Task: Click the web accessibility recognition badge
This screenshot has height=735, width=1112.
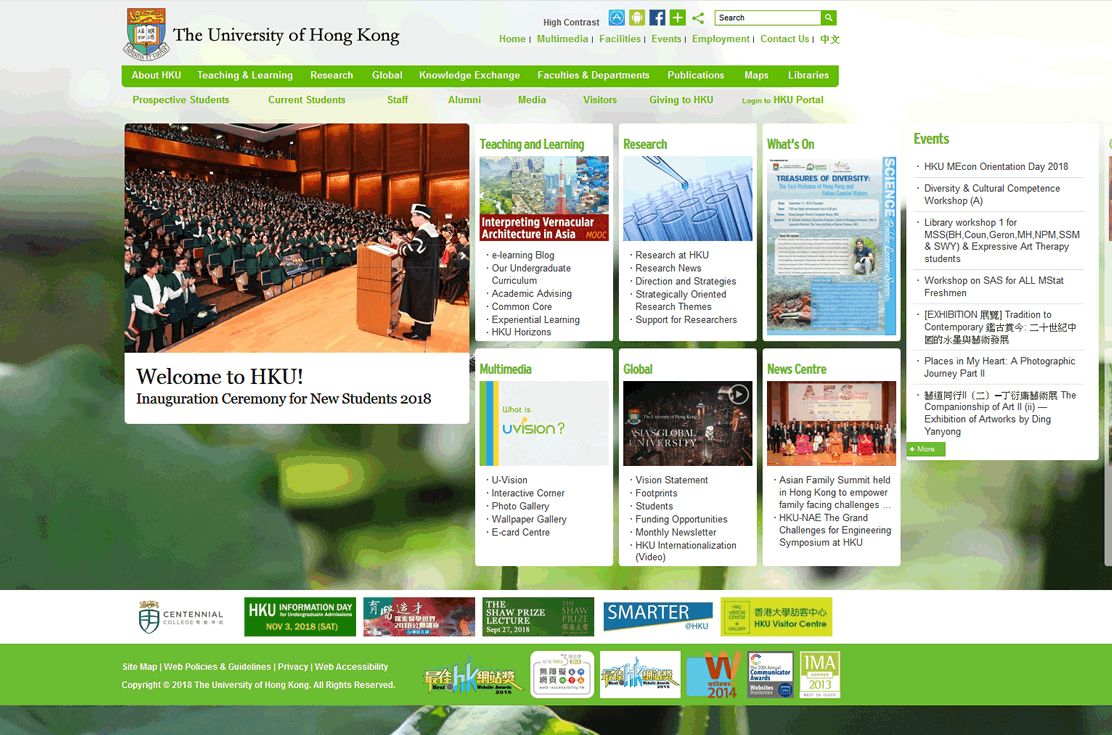Action: pyautogui.click(x=562, y=675)
